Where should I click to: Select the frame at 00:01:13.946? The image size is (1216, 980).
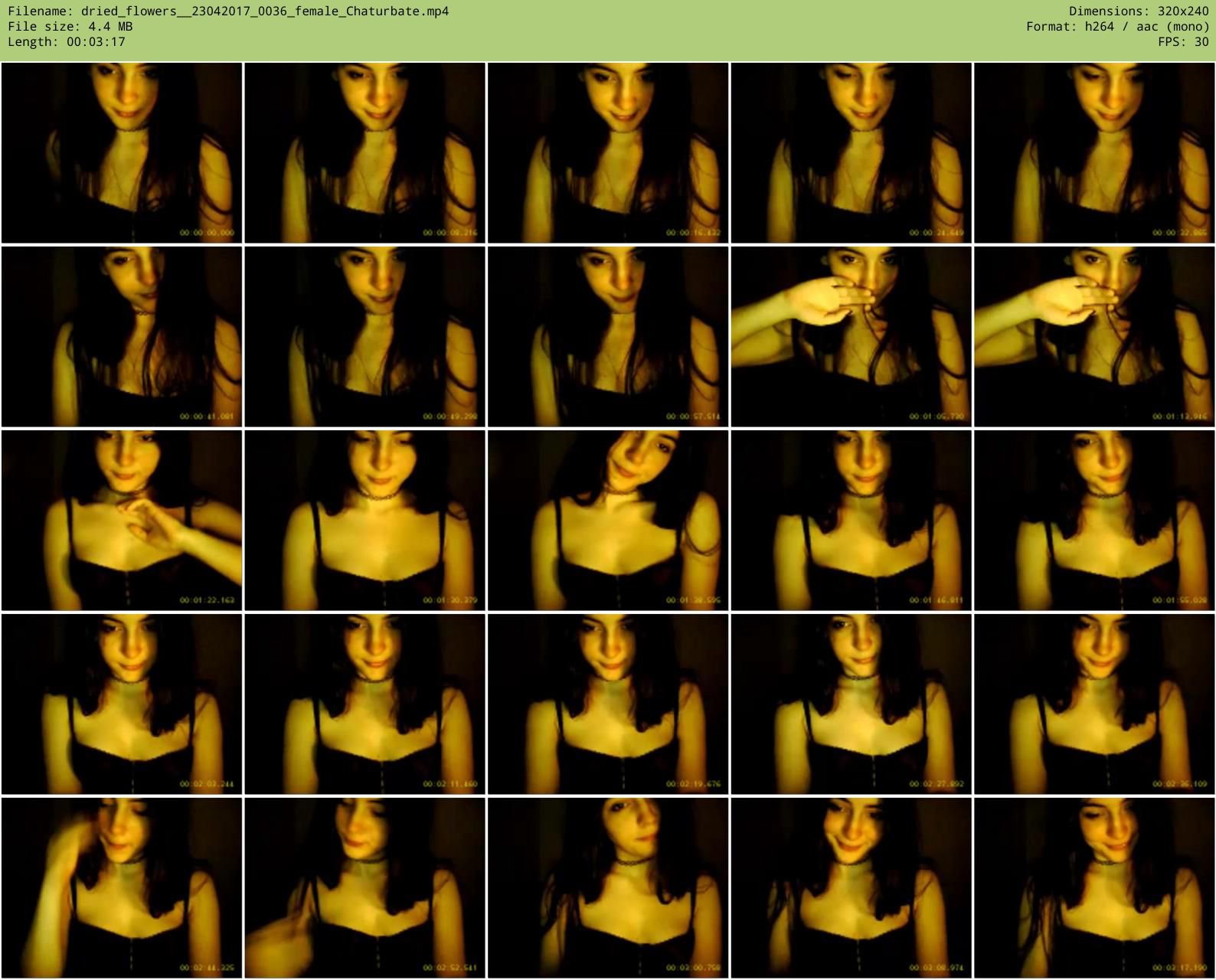tap(1094, 337)
